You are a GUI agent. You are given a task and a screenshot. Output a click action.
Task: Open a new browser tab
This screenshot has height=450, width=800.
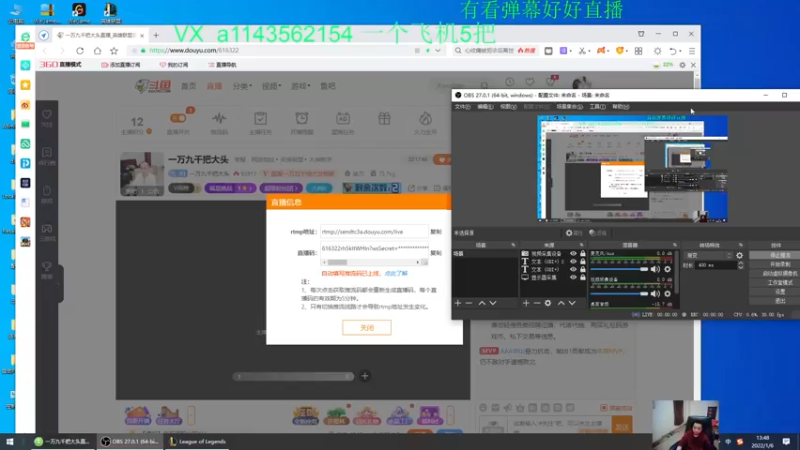click(156, 35)
